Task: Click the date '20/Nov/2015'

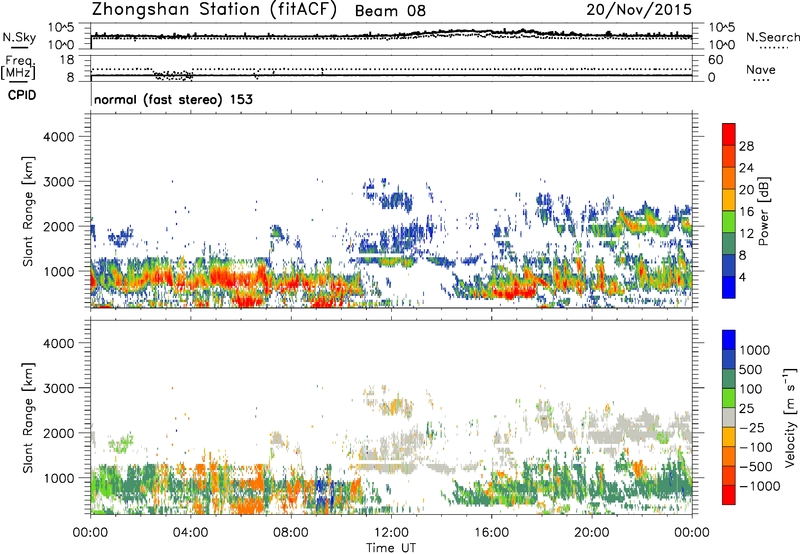Action: click(639, 9)
